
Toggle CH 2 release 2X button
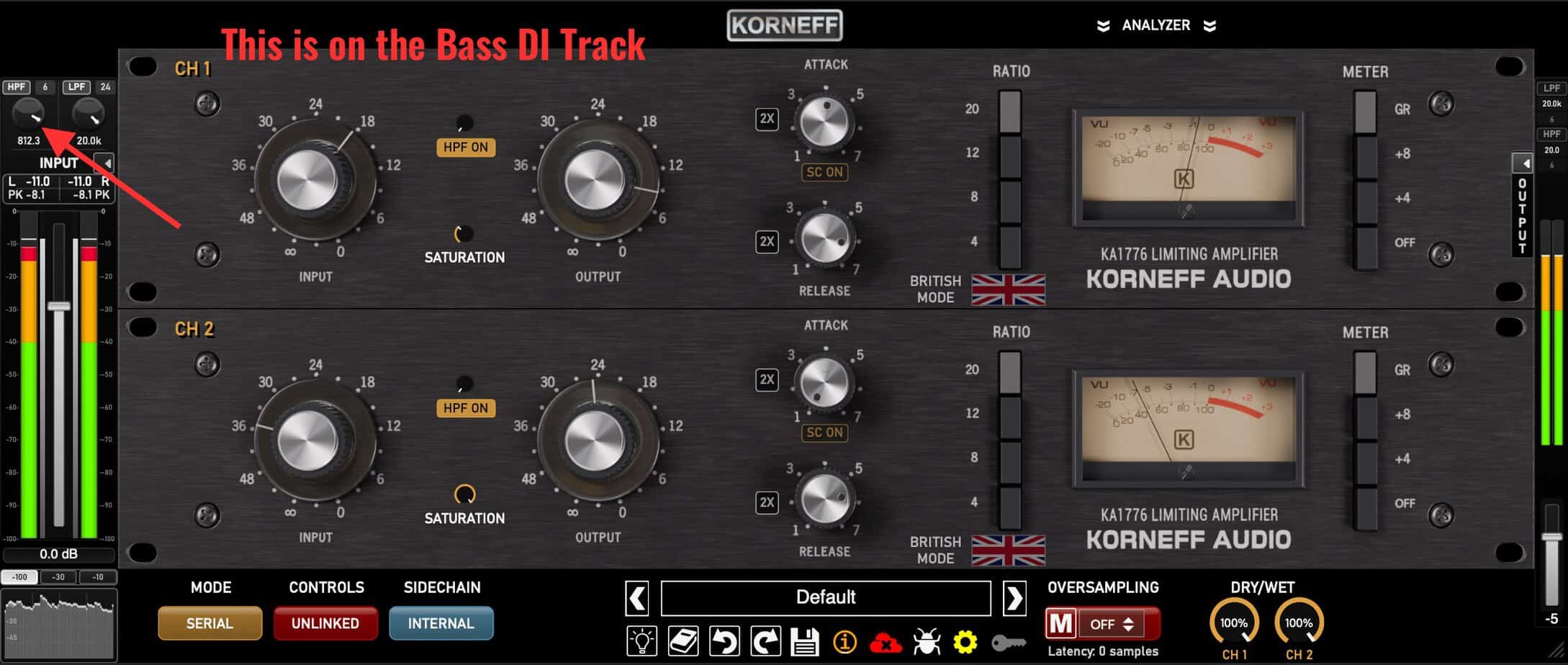(767, 502)
